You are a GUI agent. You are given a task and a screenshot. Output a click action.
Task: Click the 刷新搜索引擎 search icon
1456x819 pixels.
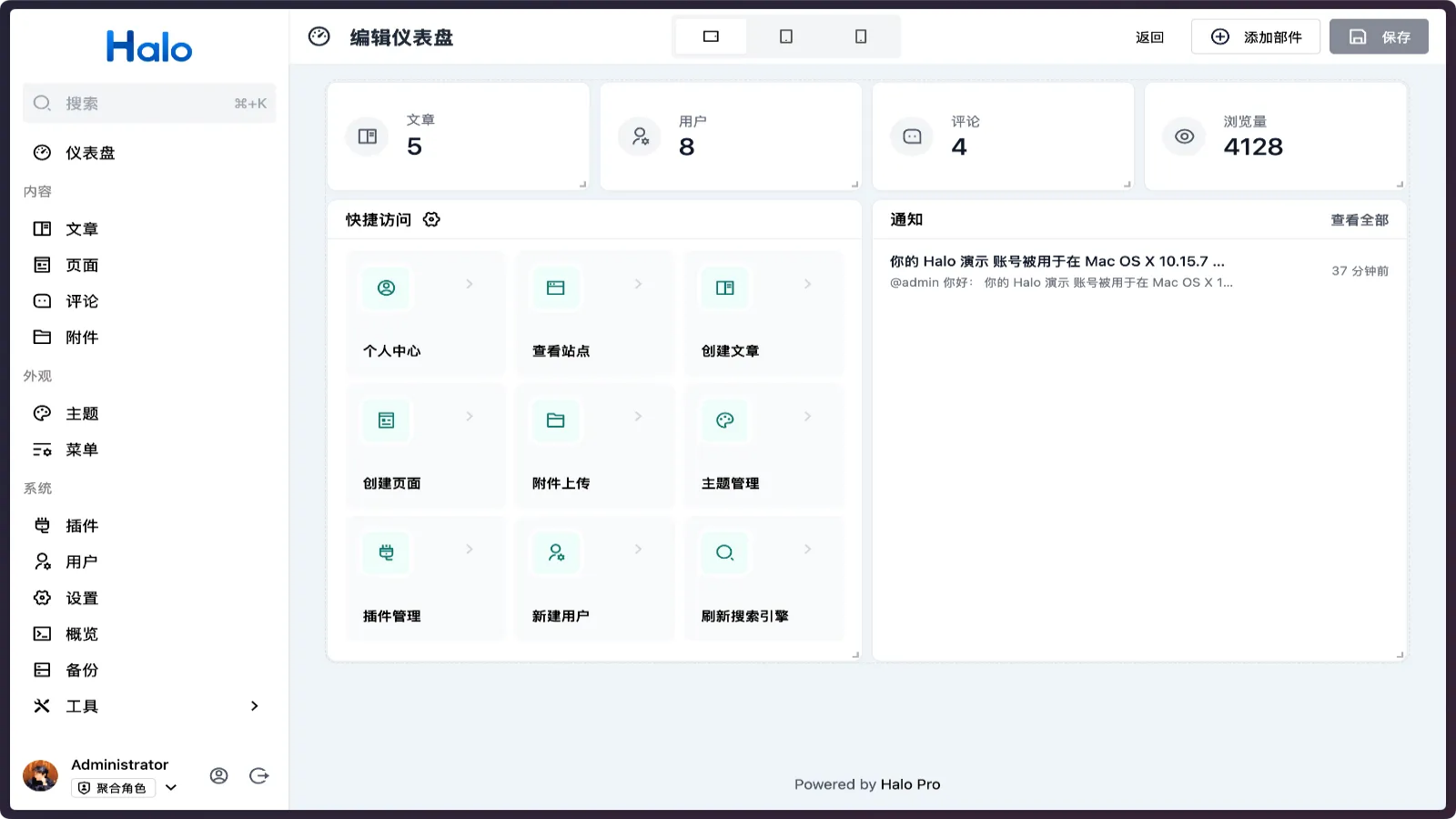tap(723, 552)
